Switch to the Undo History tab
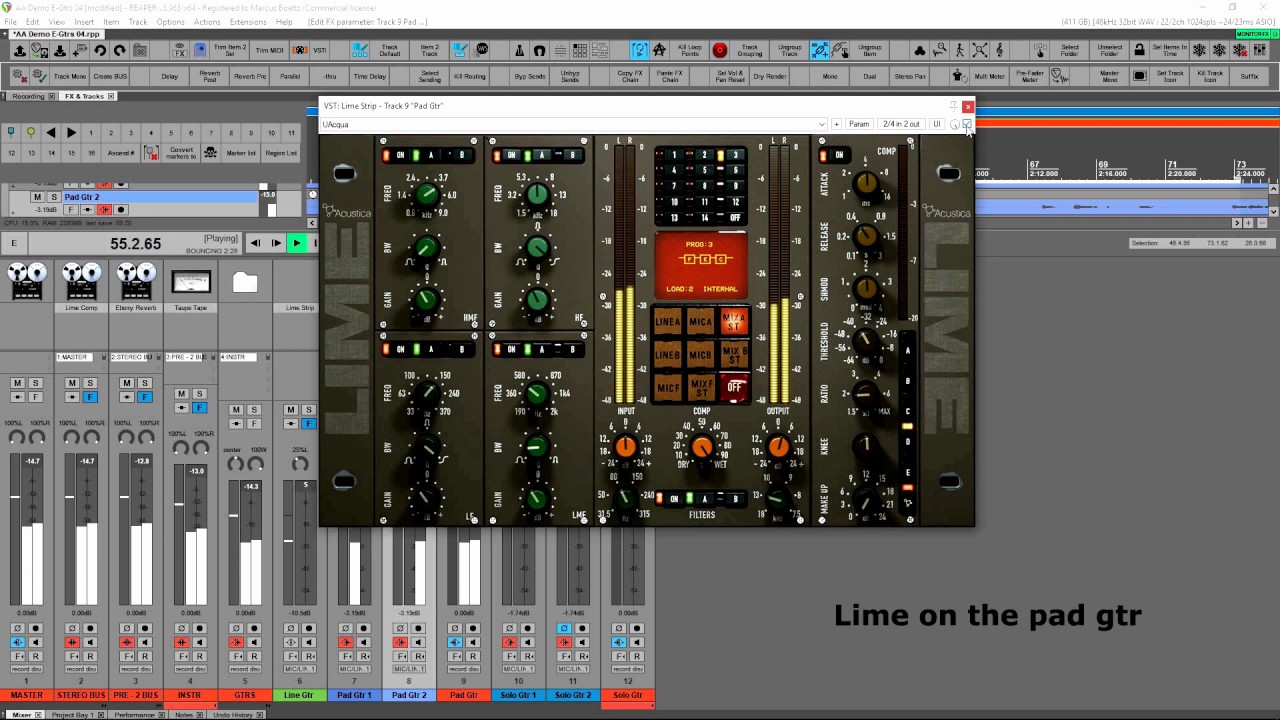Screen dimensions: 1280x720 click(235, 715)
